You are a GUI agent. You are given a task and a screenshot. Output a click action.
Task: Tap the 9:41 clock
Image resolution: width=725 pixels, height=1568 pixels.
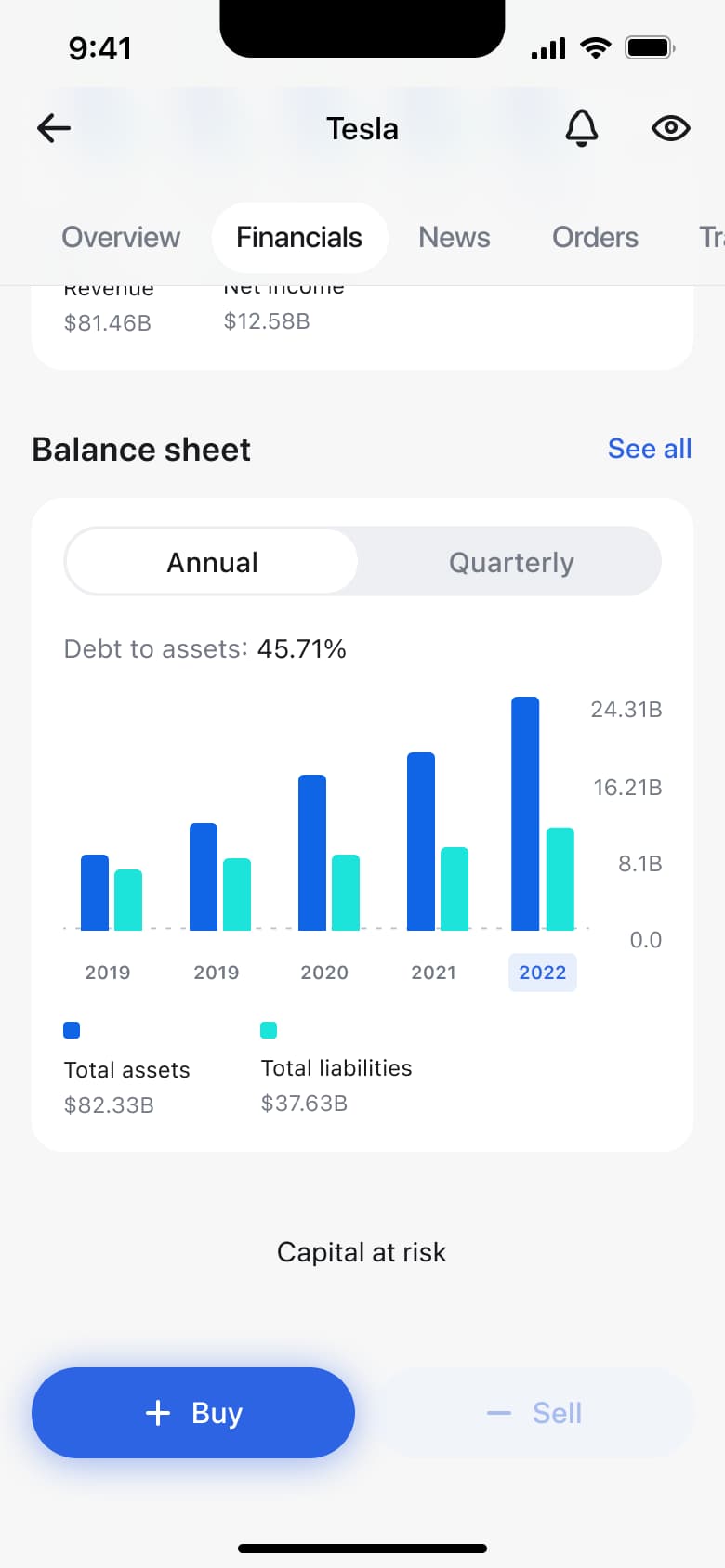99,48
